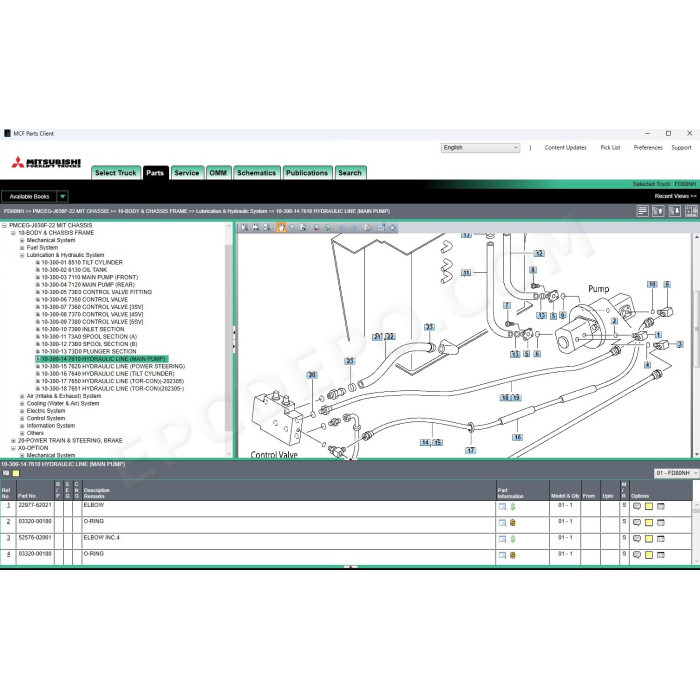700x700 pixels.
Task: Expand the Electric System node
Action: click(22, 411)
